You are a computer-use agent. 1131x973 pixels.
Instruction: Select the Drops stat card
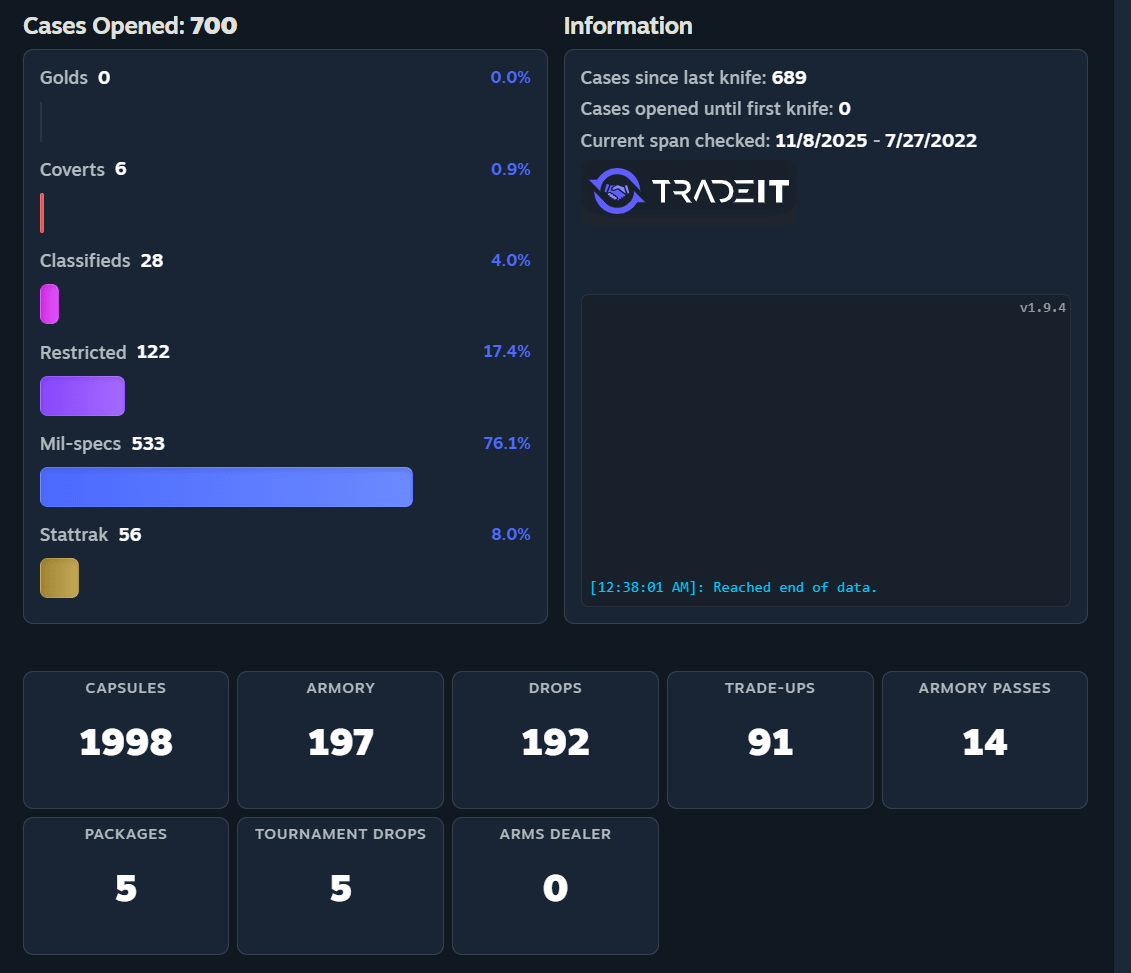point(555,740)
